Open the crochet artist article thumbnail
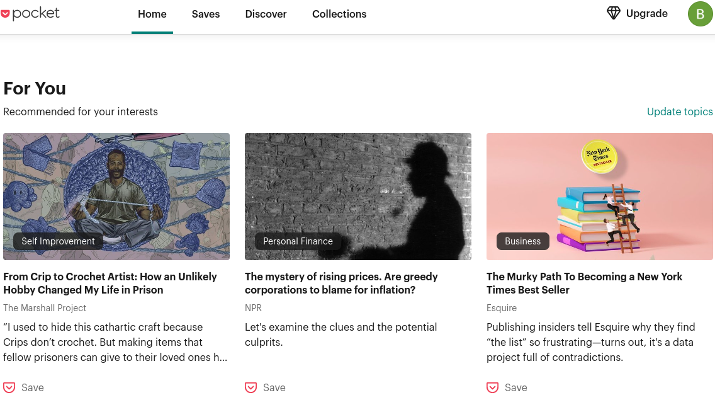This screenshot has width=715, height=400. [x=116, y=196]
